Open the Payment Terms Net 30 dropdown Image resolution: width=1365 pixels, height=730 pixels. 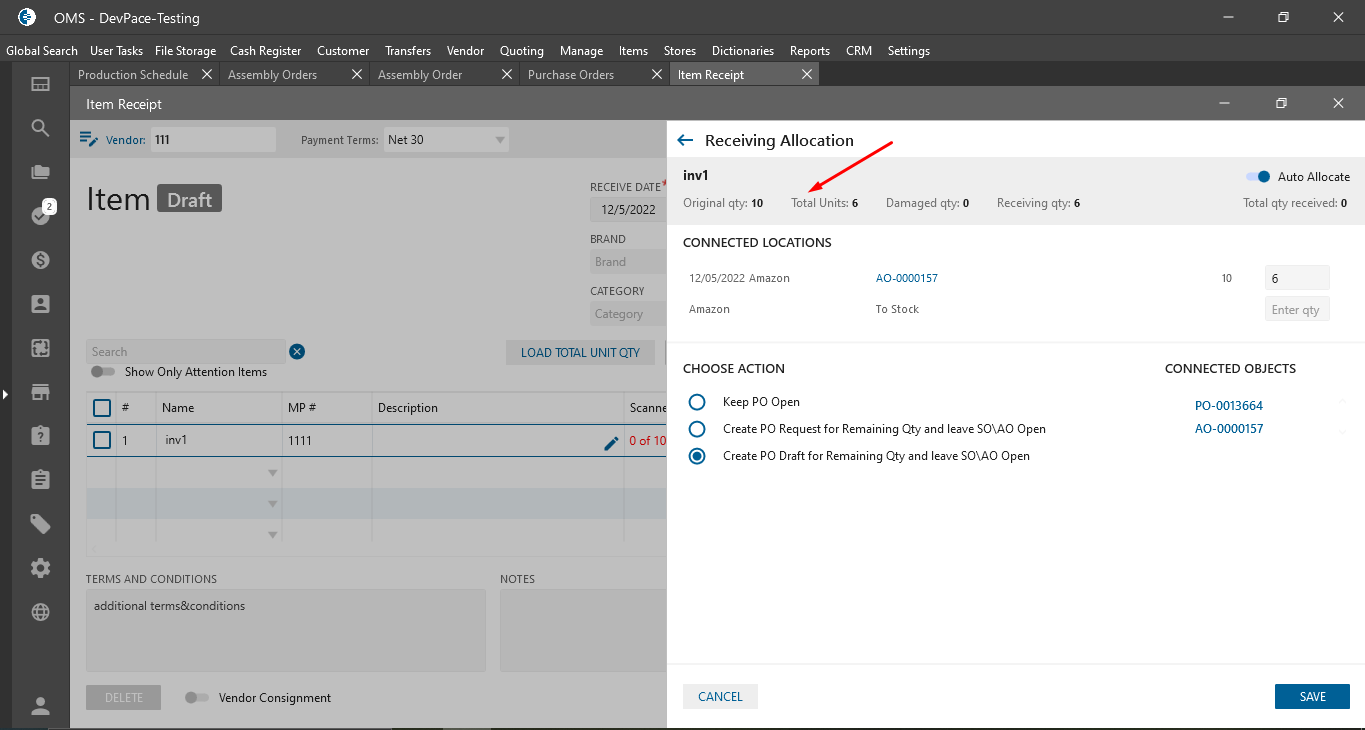[x=499, y=140]
